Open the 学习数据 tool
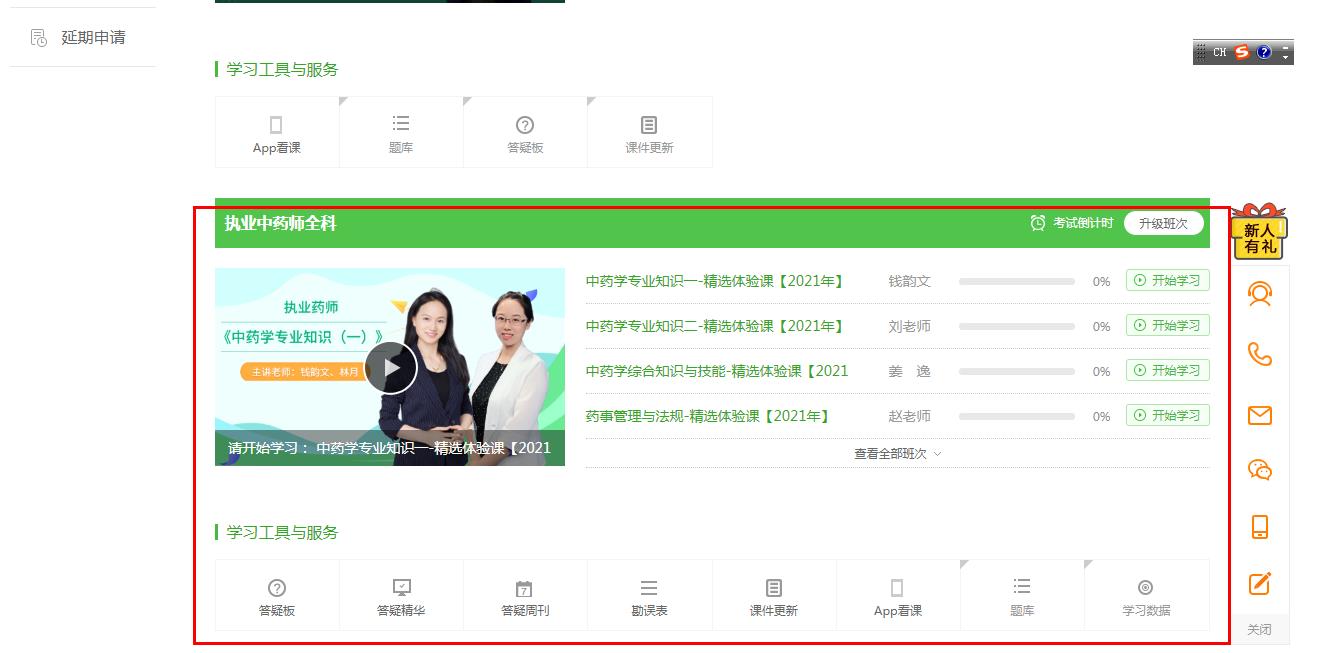Image resolution: width=1318 pixels, height=653 pixels. (x=1146, y=597)
